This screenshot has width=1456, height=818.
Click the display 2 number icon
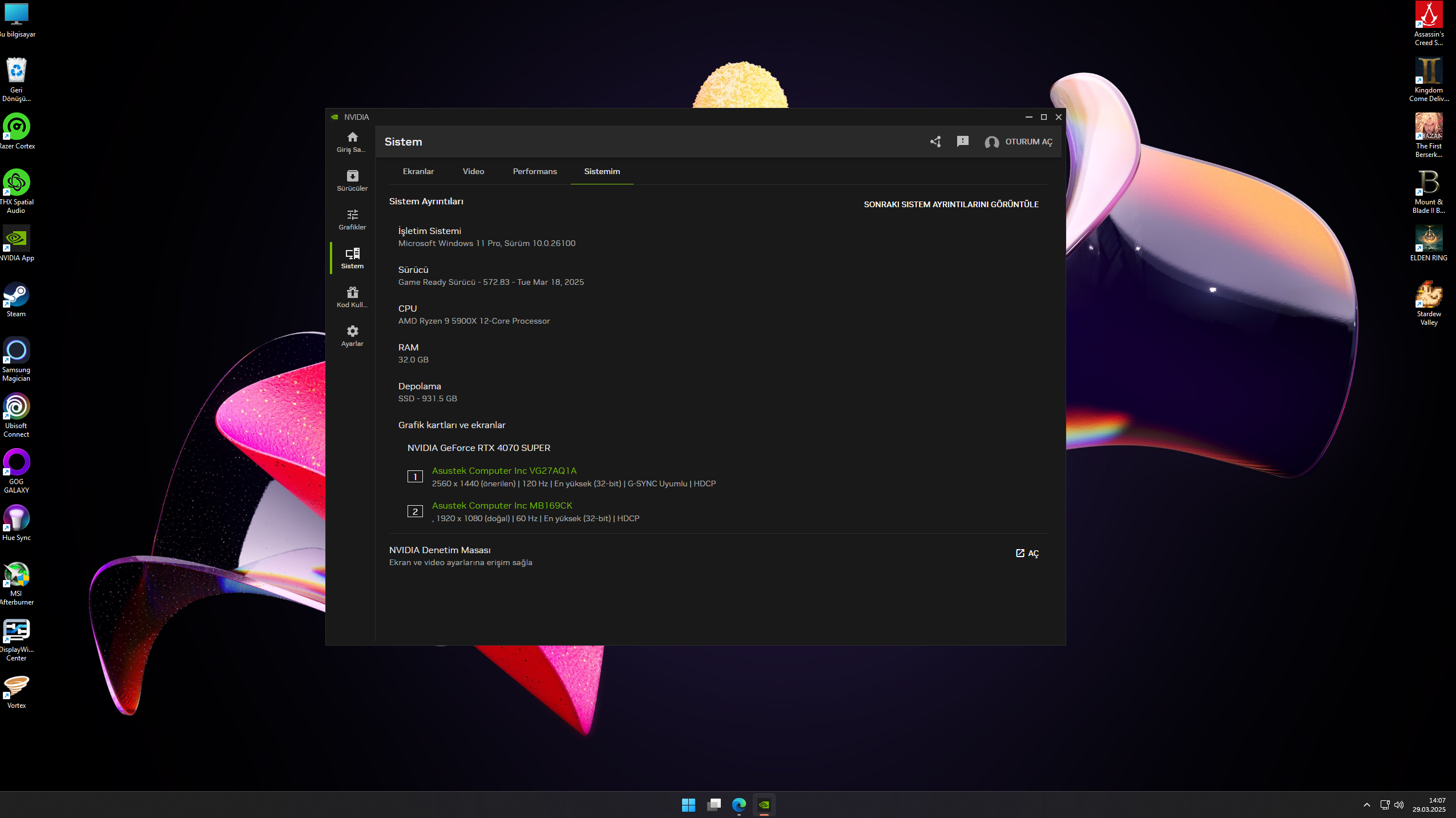tap(415, 511)
